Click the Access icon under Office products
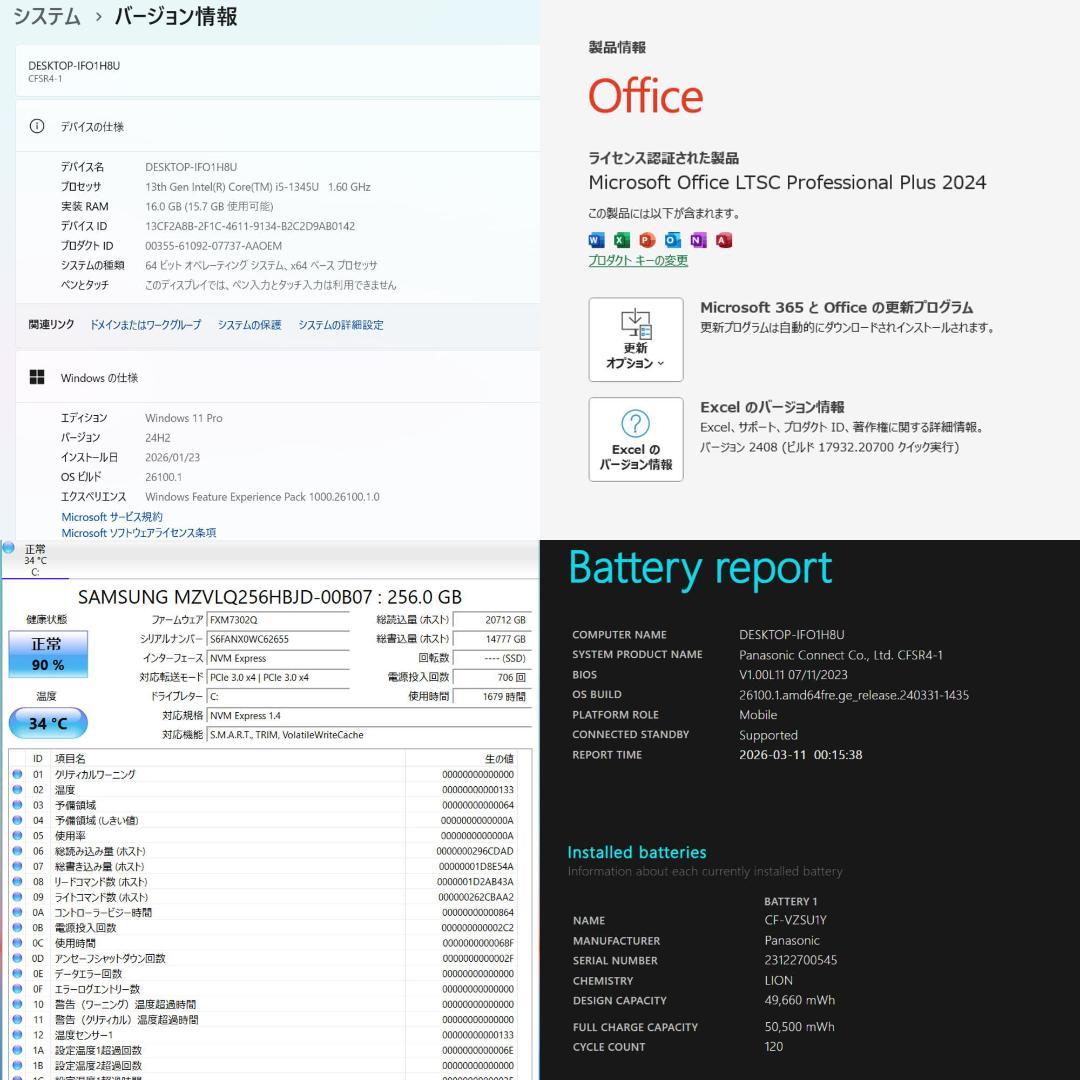 723,240
